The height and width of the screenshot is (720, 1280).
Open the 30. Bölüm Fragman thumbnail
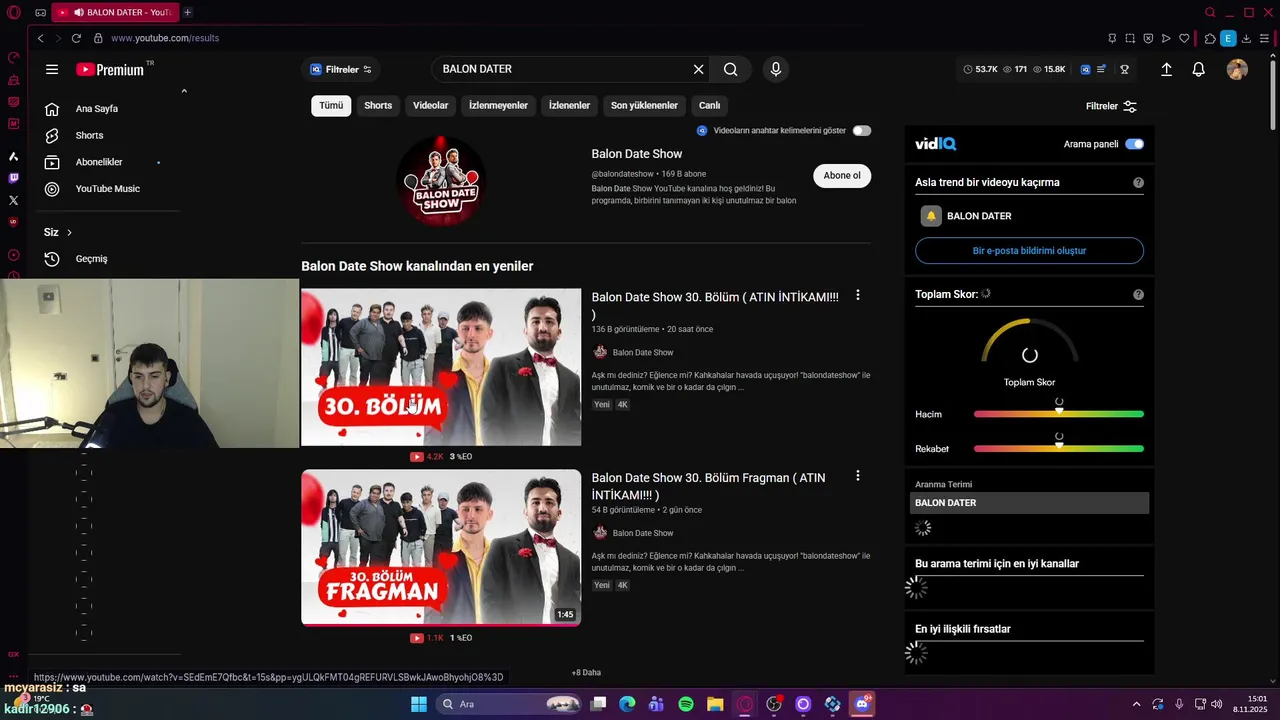441,548
